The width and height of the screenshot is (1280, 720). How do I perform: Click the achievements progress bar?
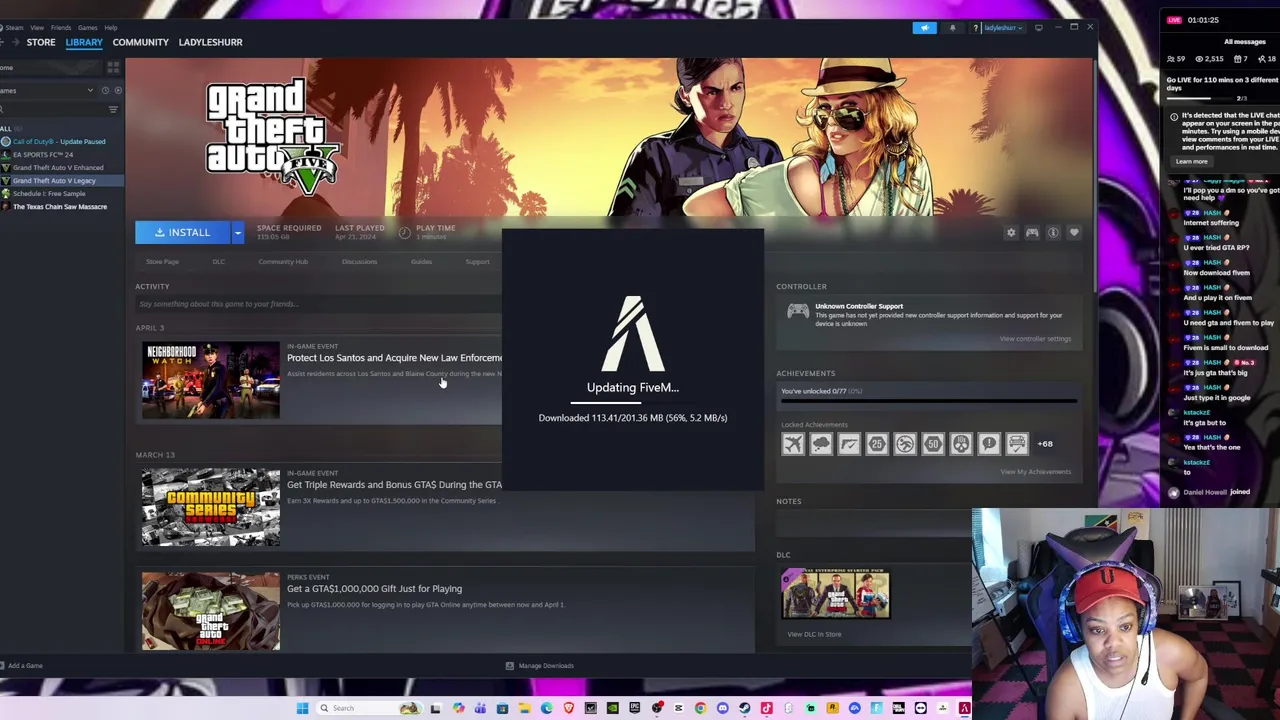click(x=929, y=402)
